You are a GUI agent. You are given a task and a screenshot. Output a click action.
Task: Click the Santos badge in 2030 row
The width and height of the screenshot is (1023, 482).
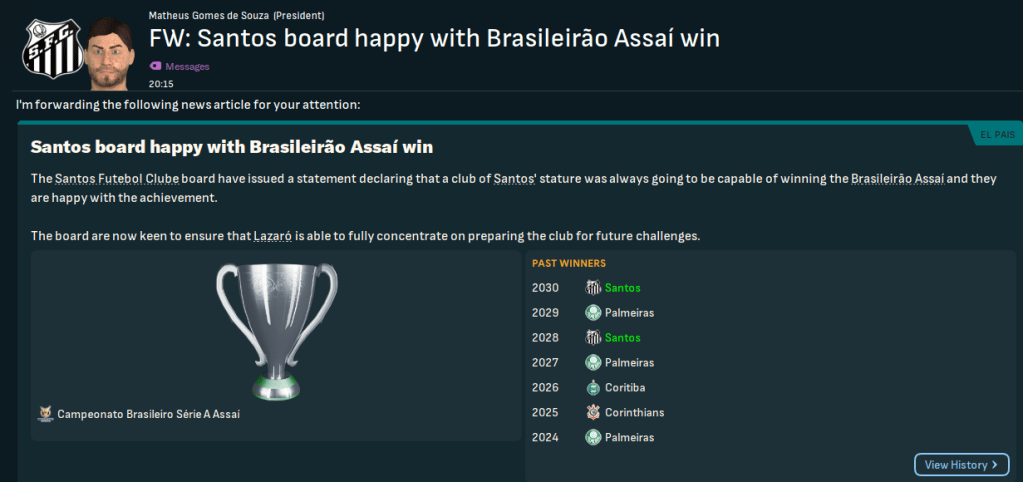coord(594,288)
